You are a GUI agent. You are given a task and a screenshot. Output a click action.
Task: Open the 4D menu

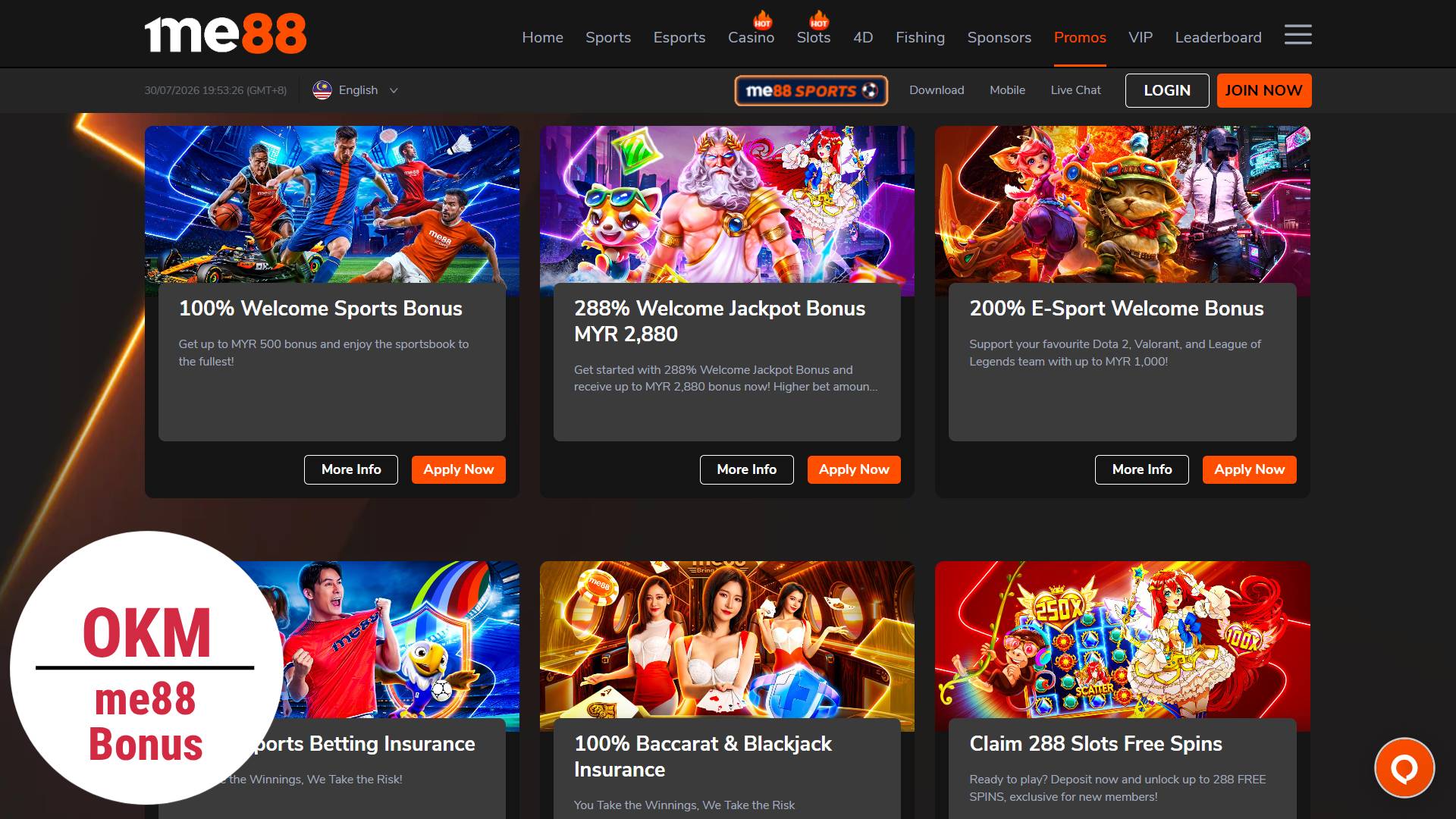863,37
